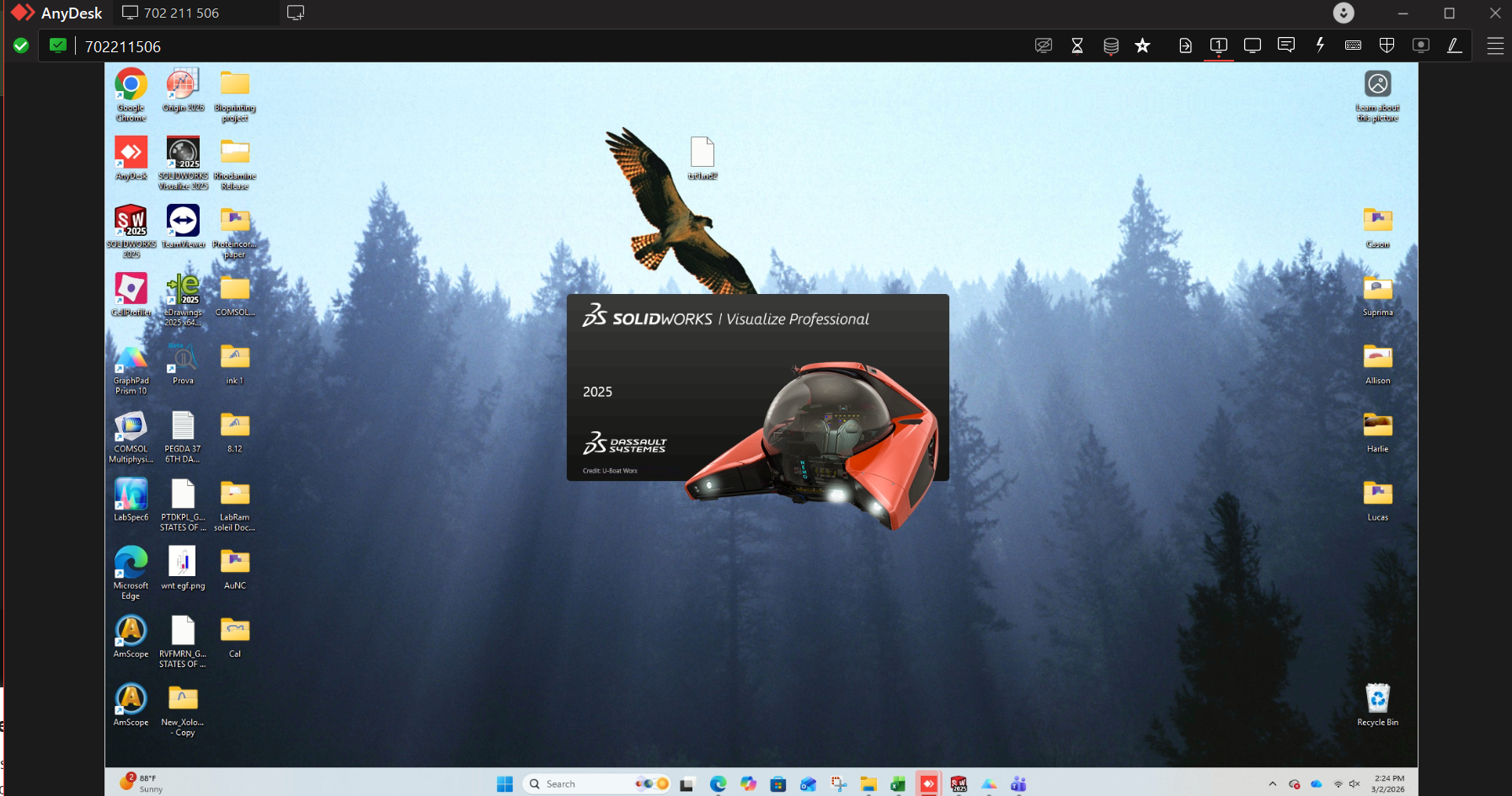Open file transfer icon in AnyDesk toolbar
Viewport: 1512px width, 796px height.
(x=1185, y=45)
